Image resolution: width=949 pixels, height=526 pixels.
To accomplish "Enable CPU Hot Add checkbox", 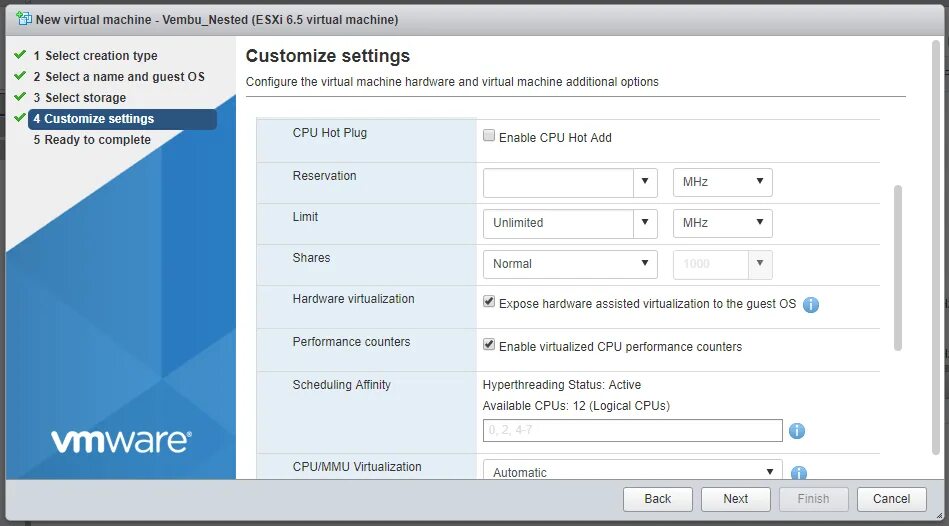I will 489,136.
